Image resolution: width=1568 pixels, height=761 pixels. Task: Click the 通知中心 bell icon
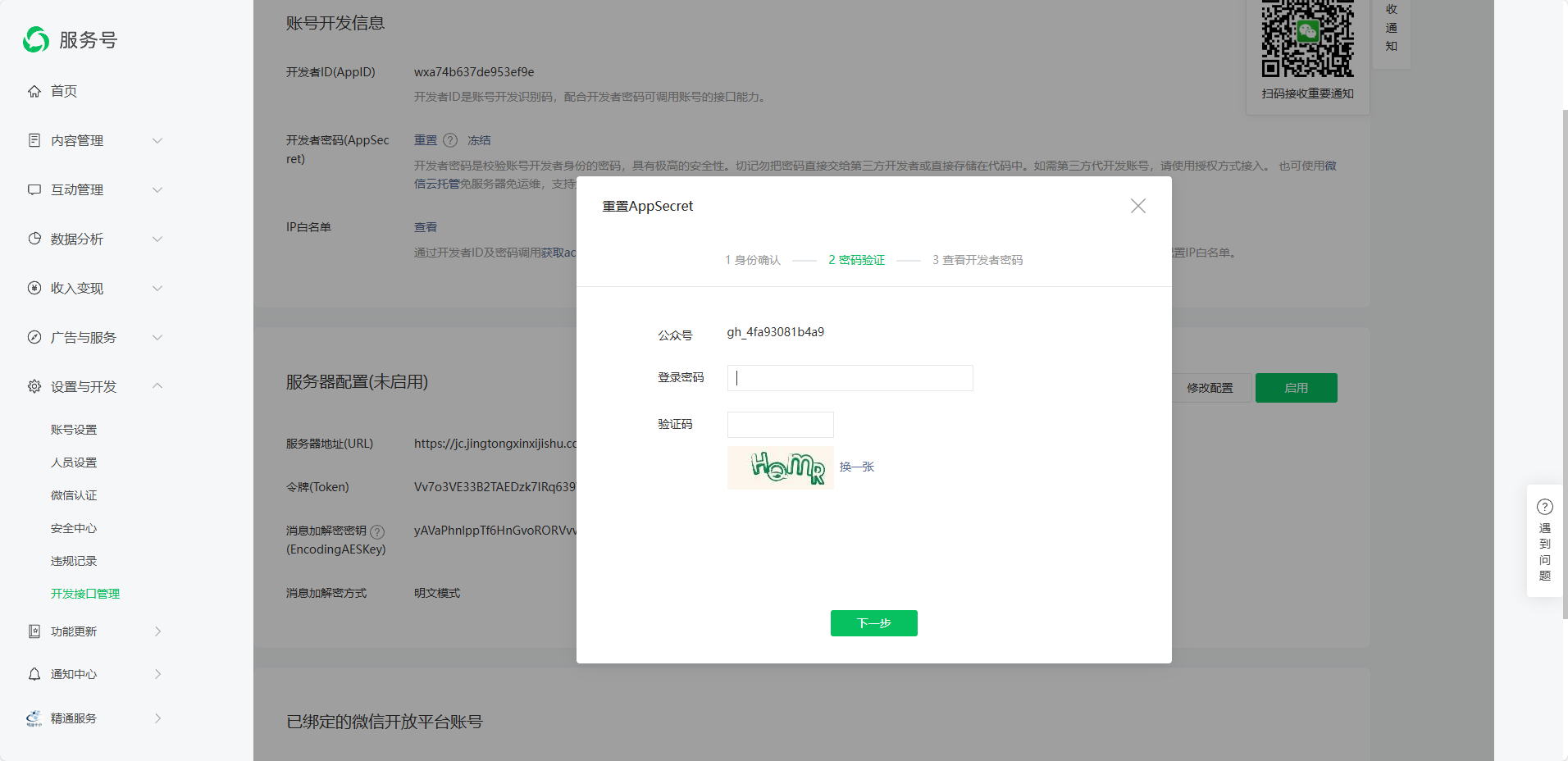pos(34,674)
